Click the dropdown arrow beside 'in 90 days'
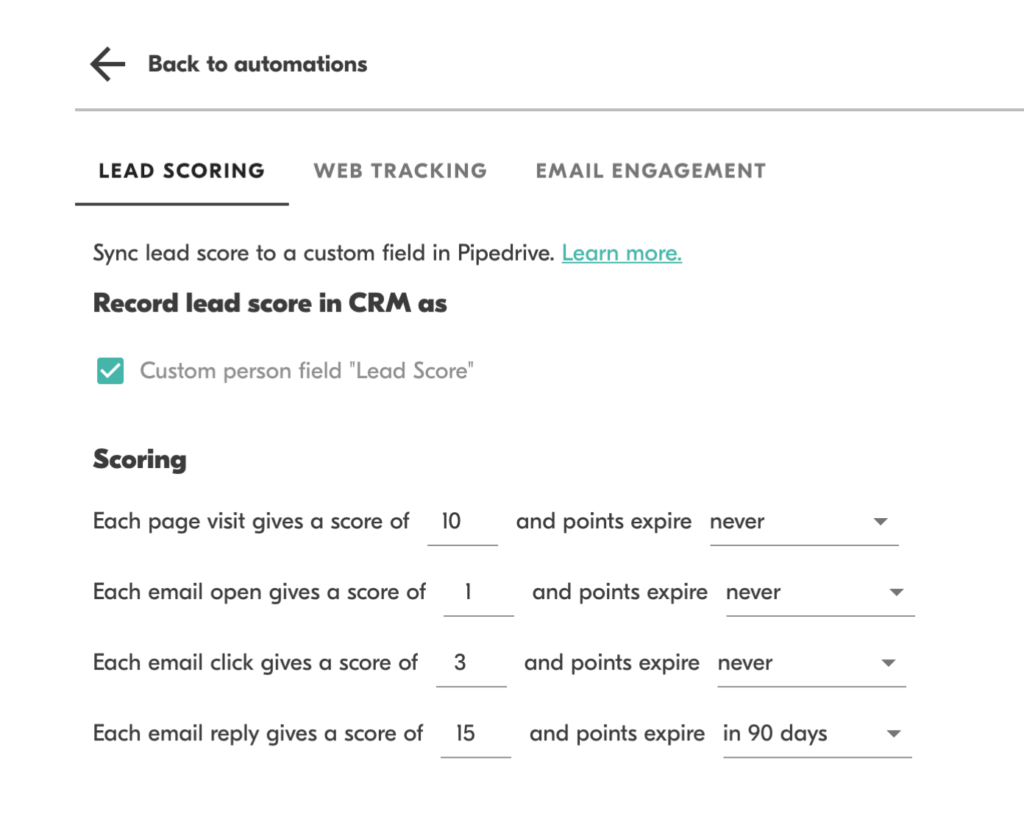Viewport: 1024px width, 814px height. click(892, 733)
